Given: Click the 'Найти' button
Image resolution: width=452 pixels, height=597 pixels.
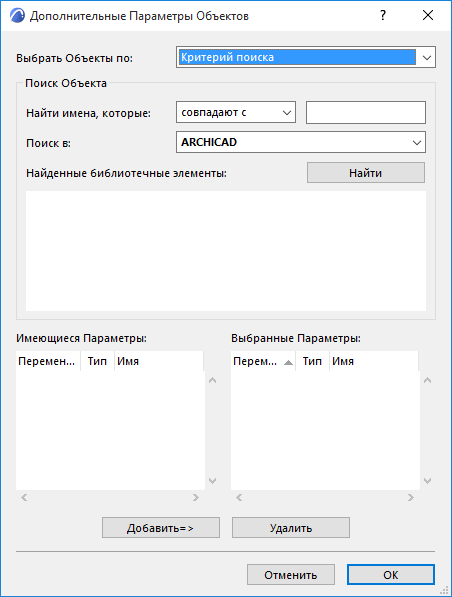Looking at the screenshot, I should (366, 173).
